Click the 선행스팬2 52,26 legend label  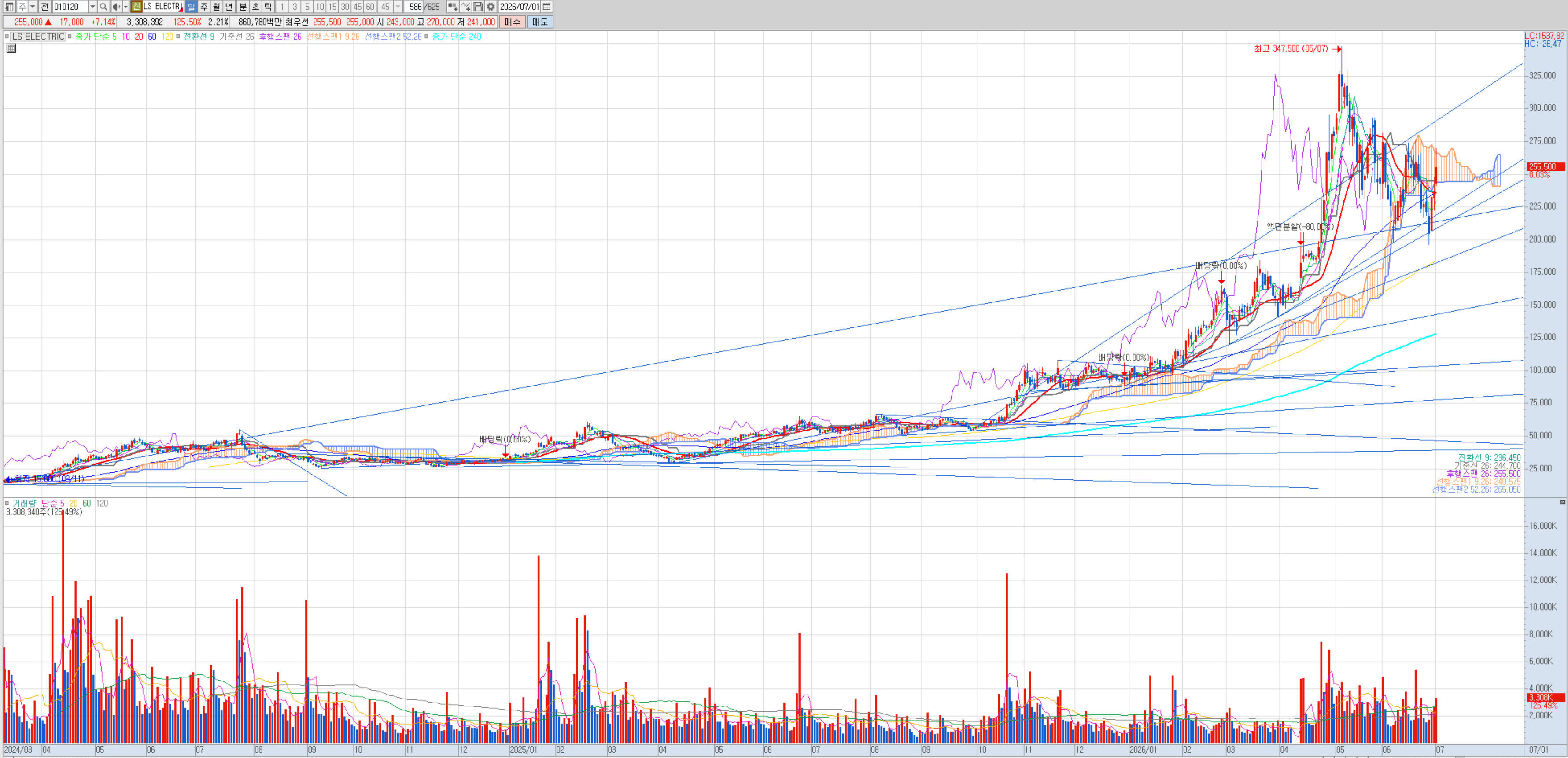pyautogui.click(x=393, y=37)
